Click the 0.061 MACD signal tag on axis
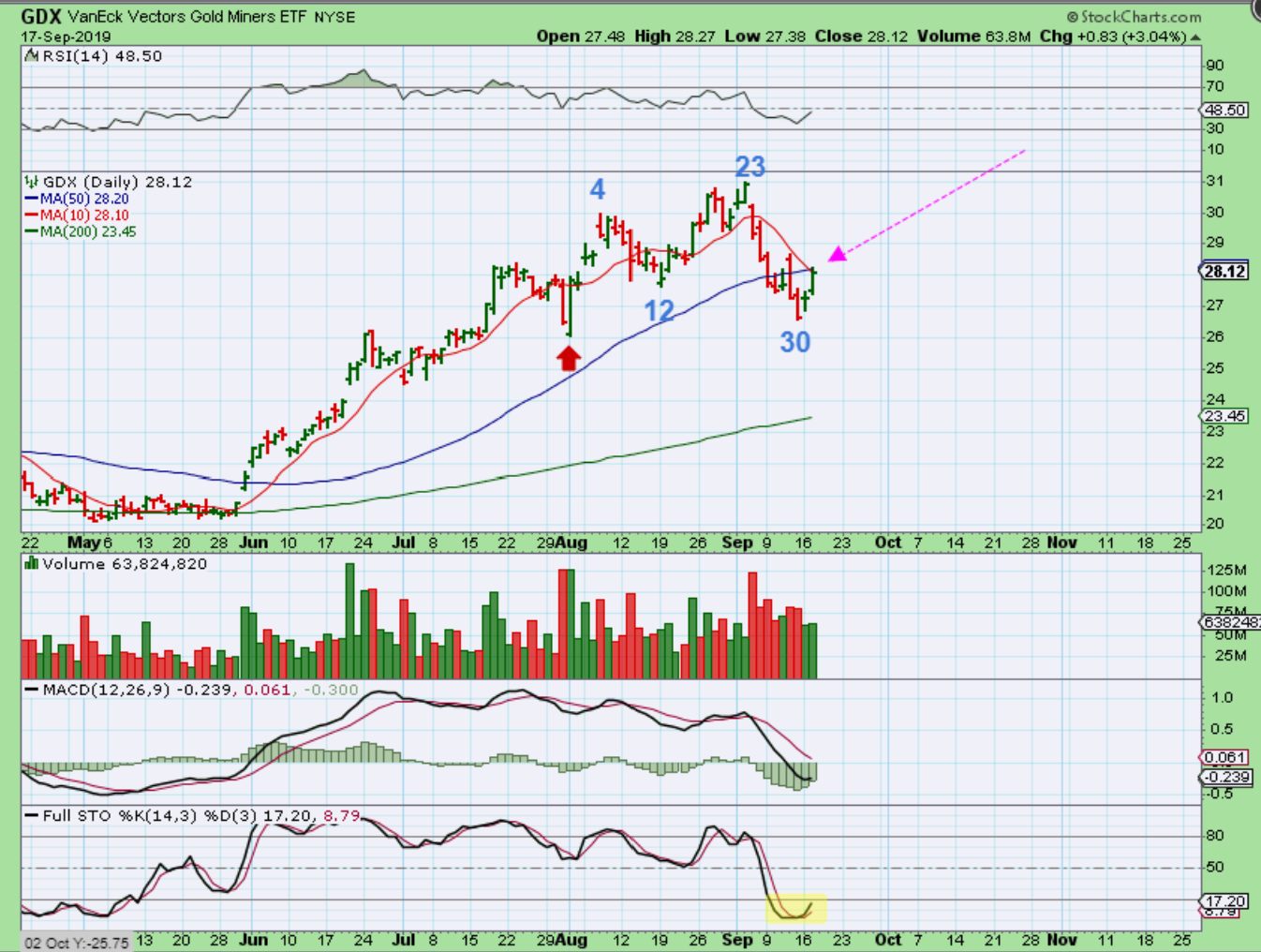This screenshot has height=952, width=1261. tap(1224, 757)
